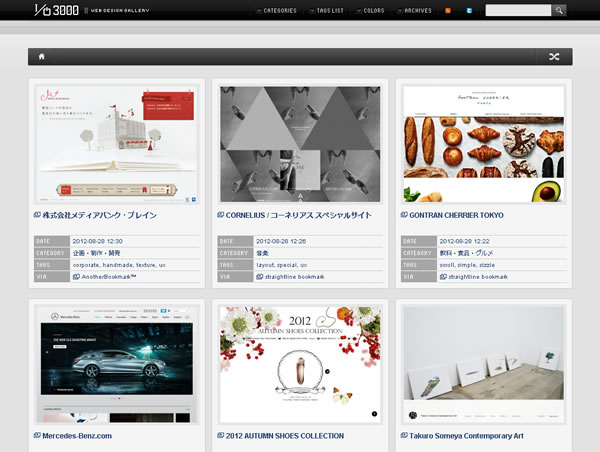Select the sizzle tag
Viewport: 600px width, 452px height.
(x=487, y=265)
